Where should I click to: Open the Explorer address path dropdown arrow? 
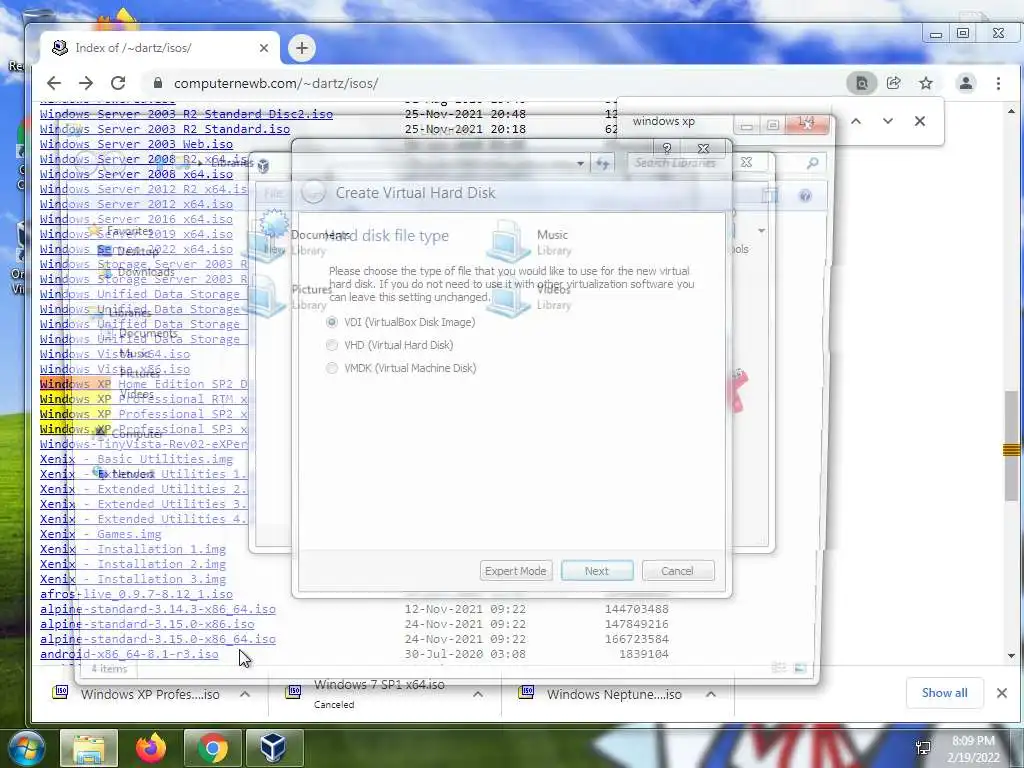580,163
